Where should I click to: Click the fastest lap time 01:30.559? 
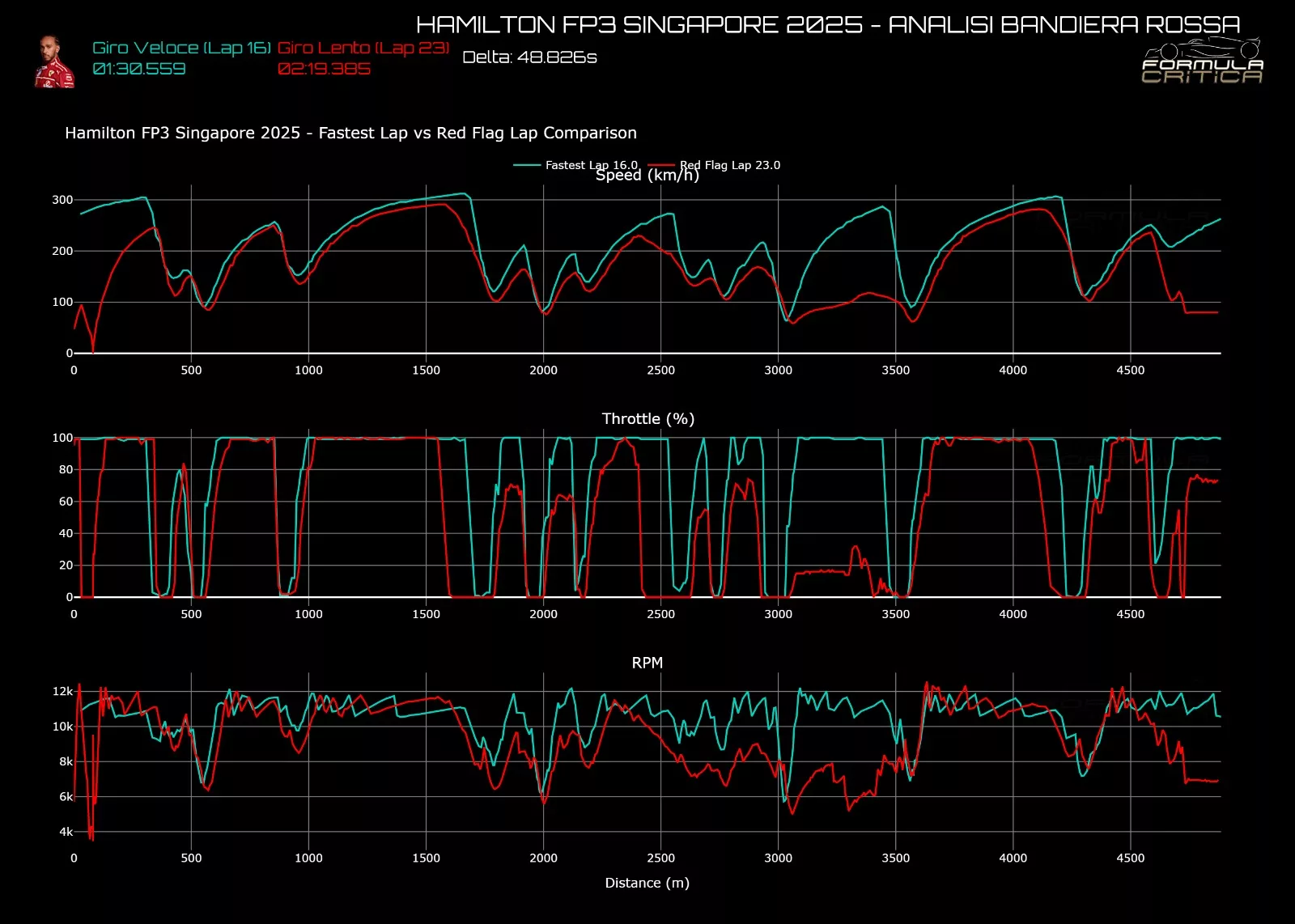pos(139,69)
